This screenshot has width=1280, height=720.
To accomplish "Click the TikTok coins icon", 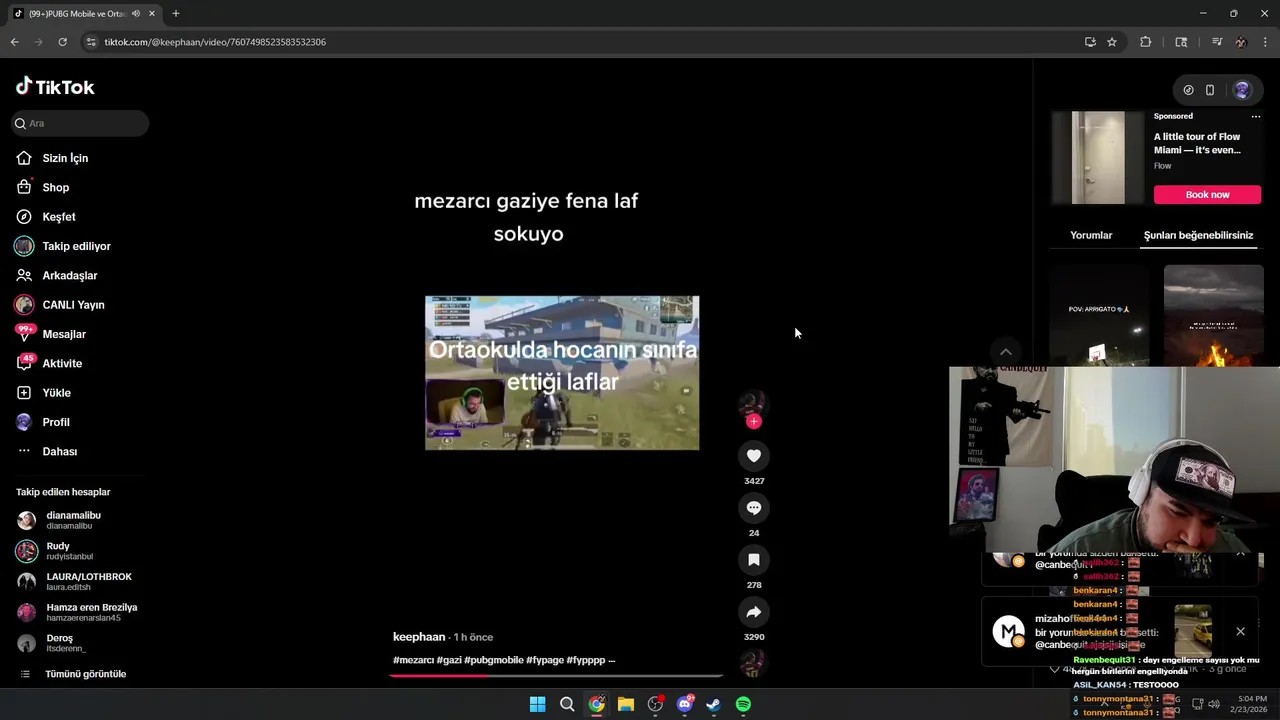I will 1188,90.
